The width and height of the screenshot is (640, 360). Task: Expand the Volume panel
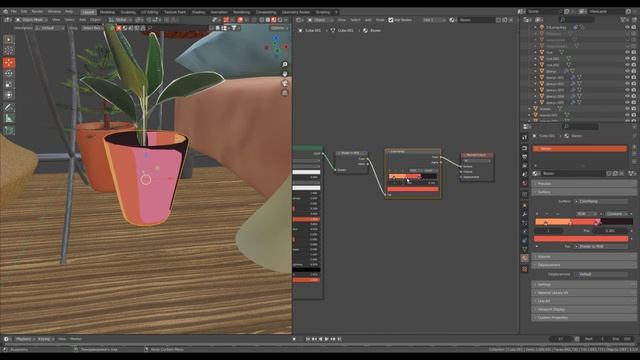pyautogui.click(x=583, y=257)
